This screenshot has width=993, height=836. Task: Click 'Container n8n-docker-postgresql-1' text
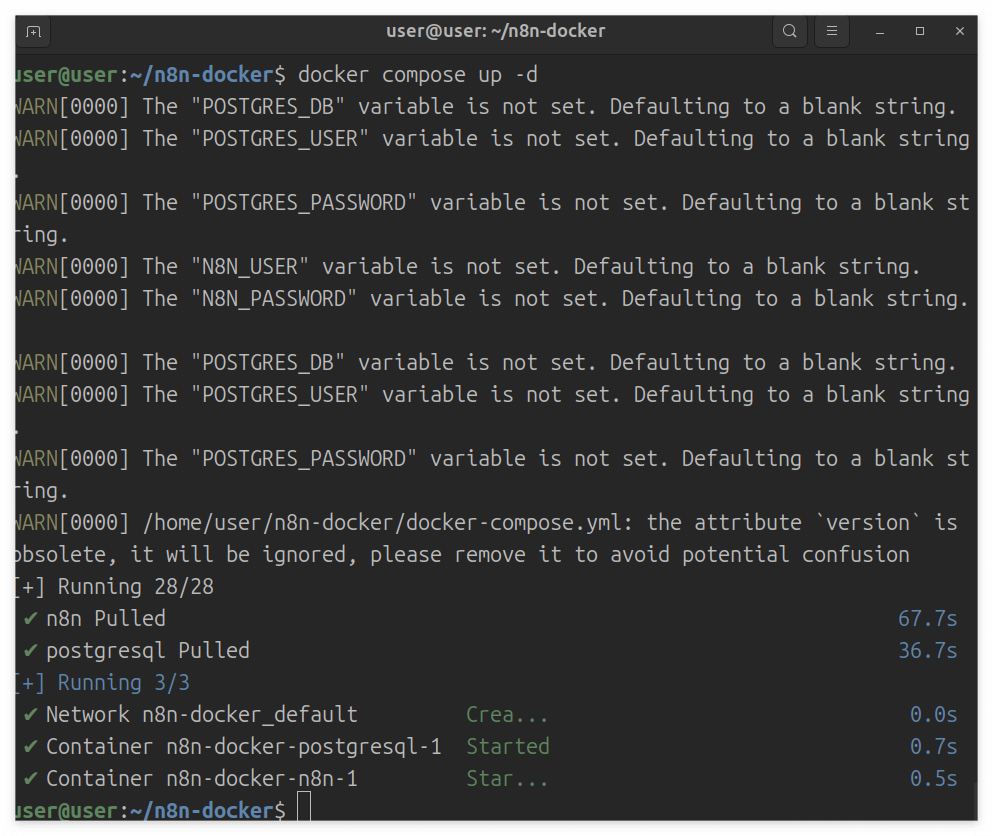click(244, 747)
